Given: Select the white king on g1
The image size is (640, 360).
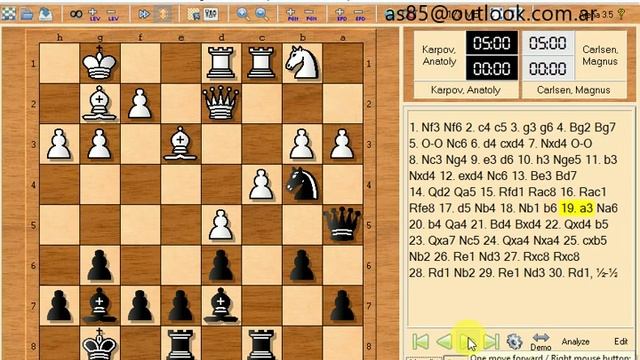Looking at the screenshot, I should pos(100,63).
